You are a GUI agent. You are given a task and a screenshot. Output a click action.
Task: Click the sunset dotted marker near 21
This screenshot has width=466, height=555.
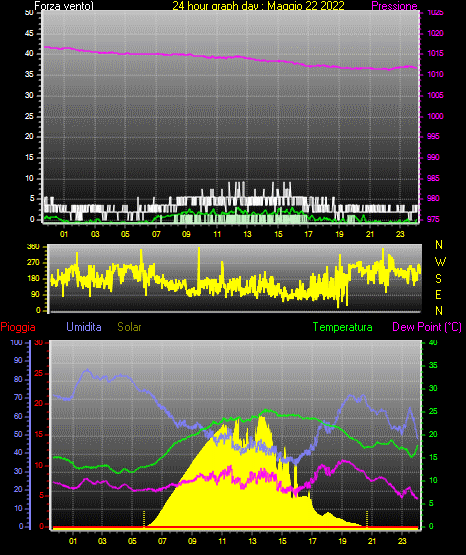point(367,519)
